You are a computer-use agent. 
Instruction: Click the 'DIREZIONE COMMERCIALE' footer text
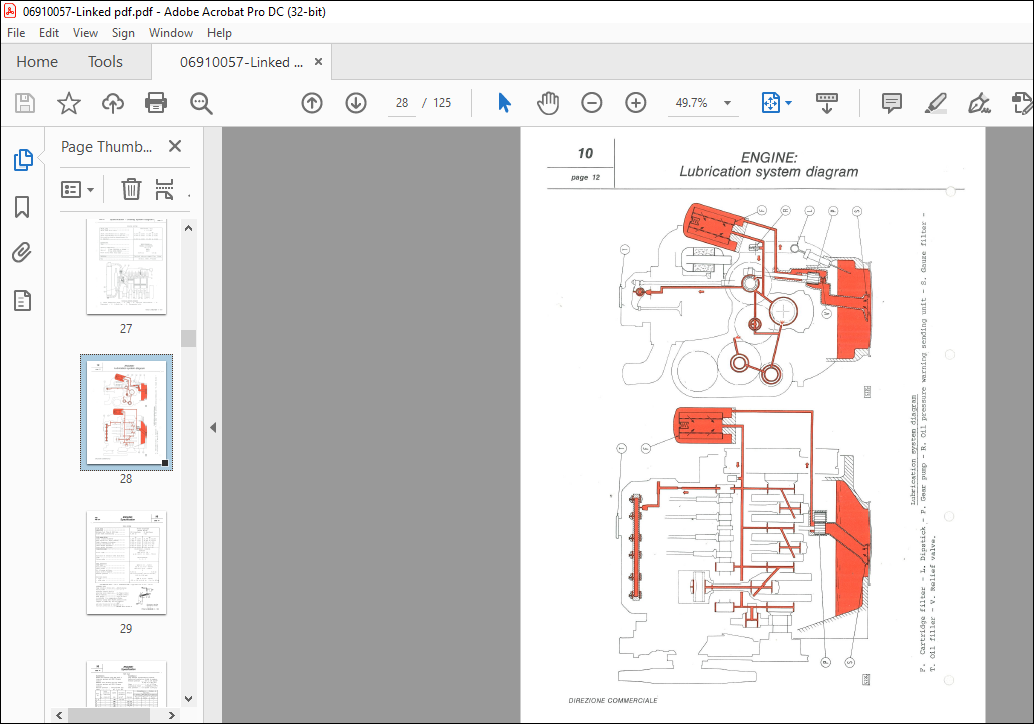tap(613, 700)
